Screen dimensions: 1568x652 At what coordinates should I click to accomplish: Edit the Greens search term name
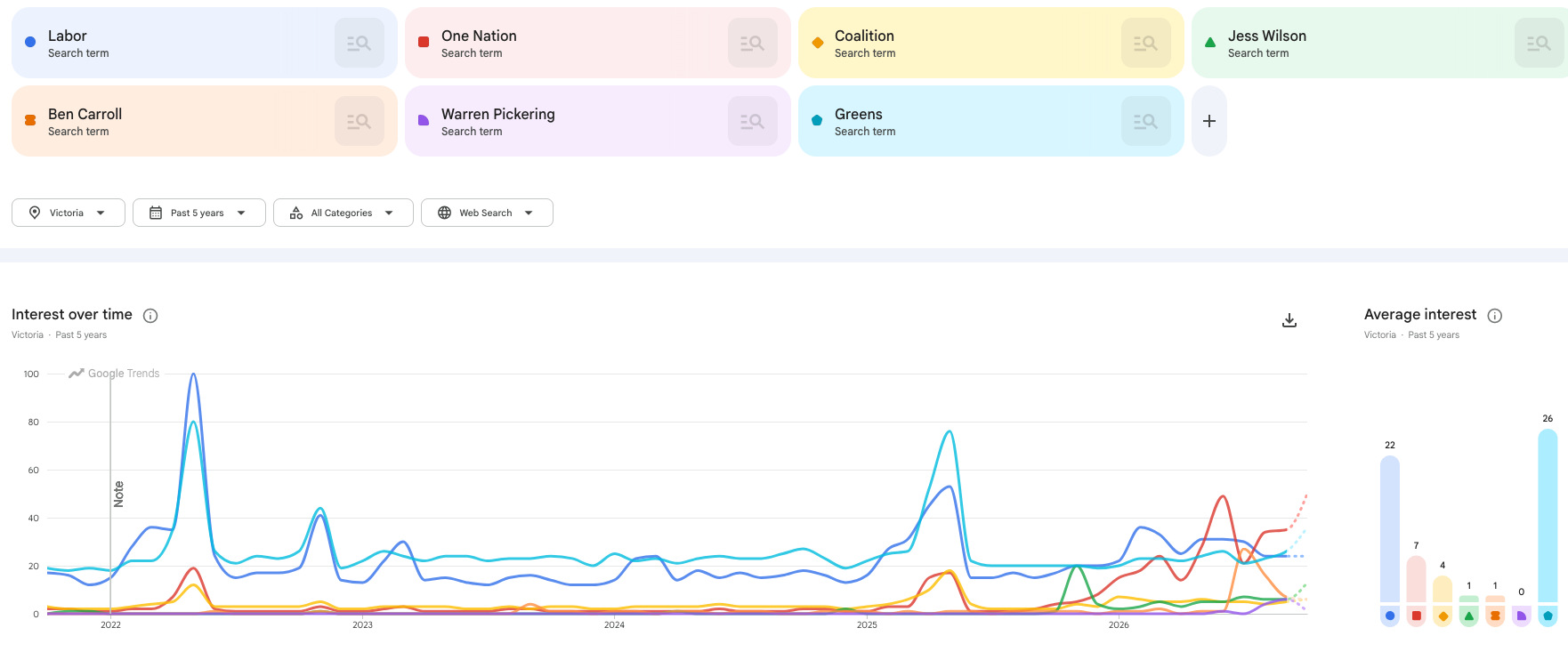coord(859,114)
